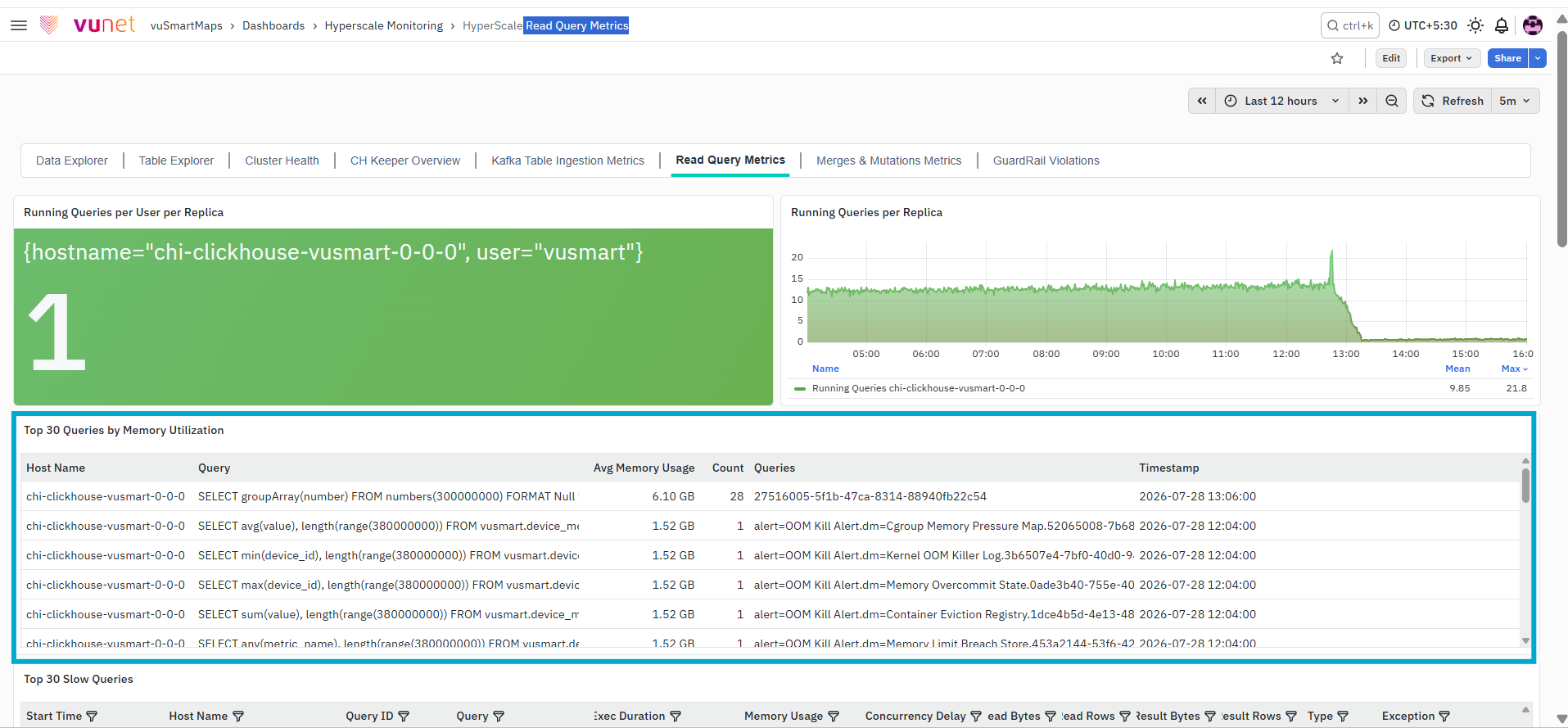Toggle the Running Queries chi-clickhouse-vusmart-0-0-0 legend series

coord(918,388)
